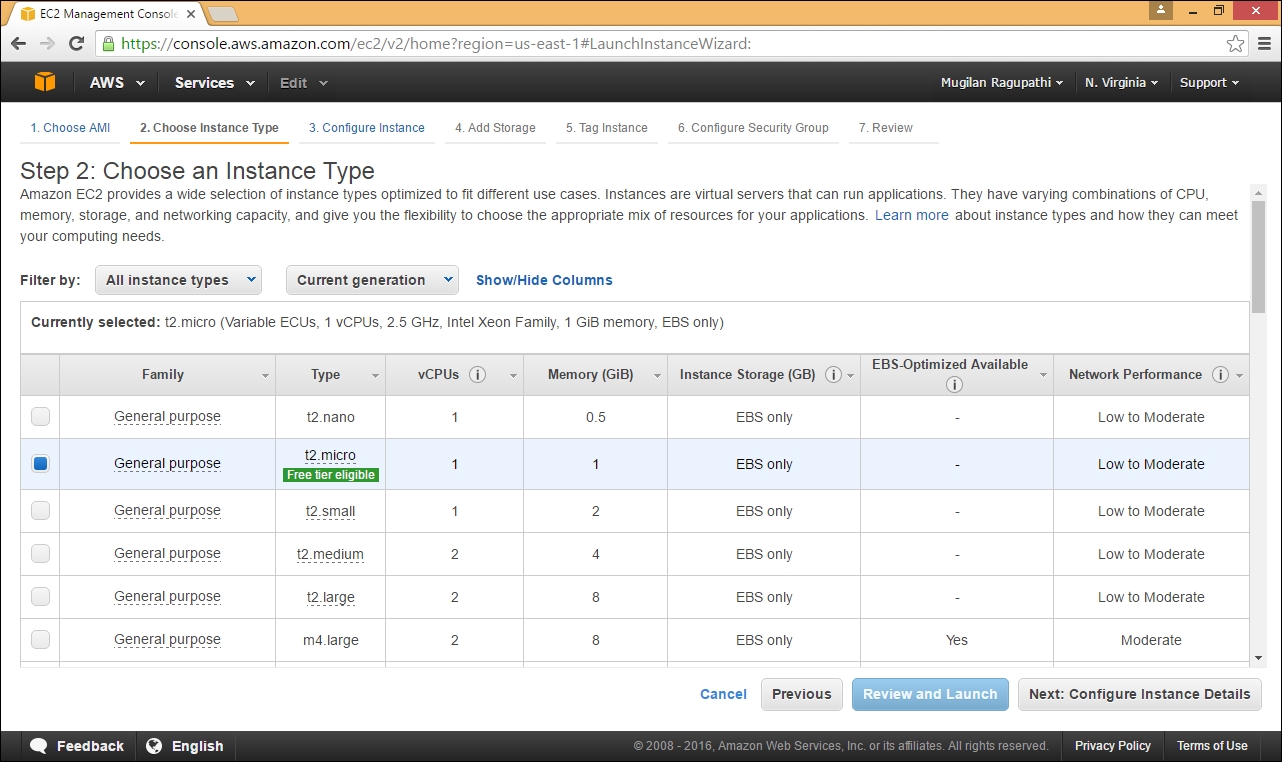Open the Show/Hide Columns link
Image resolution: width=1282 pixels, height=762 pixels.
coord(544,280)
